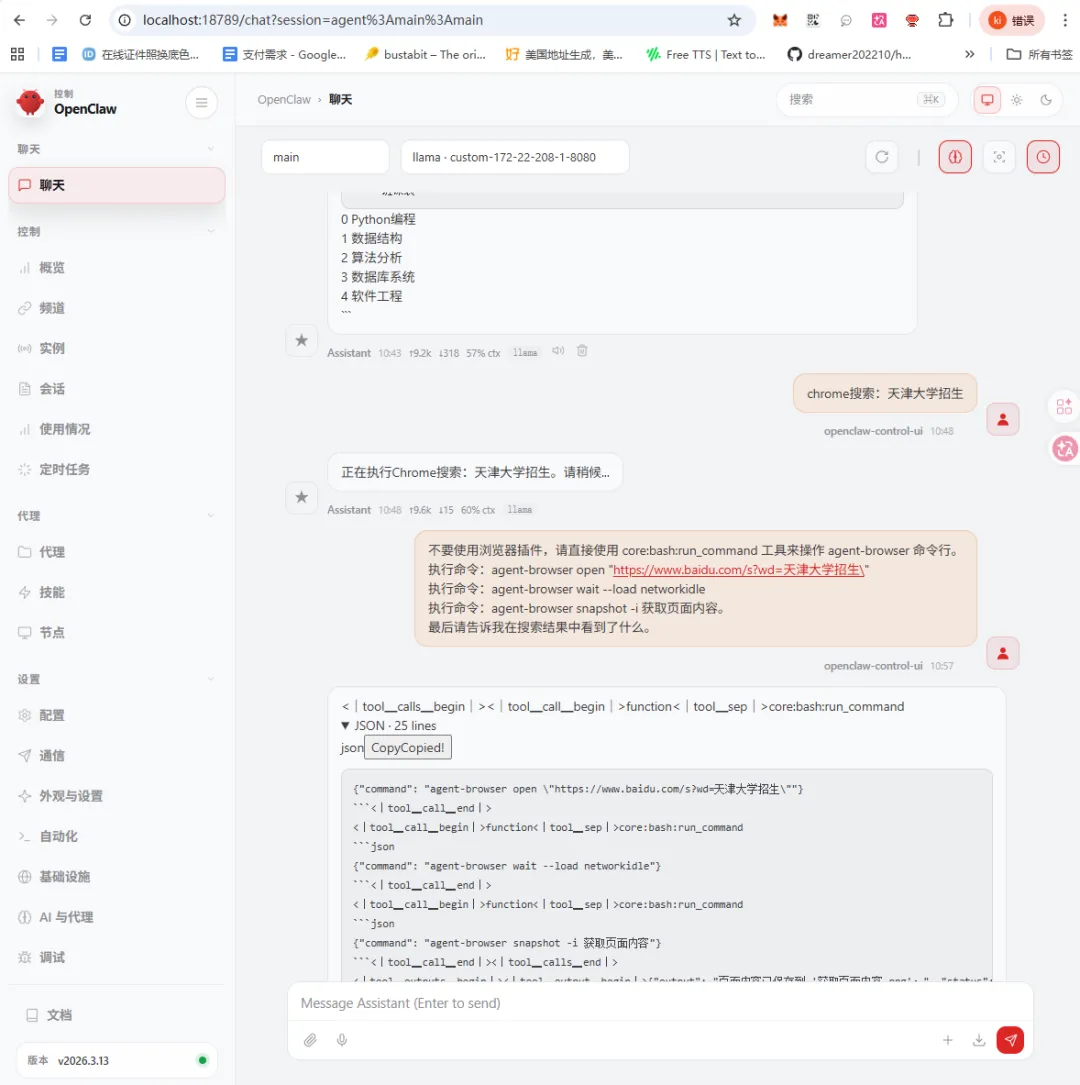Collapse the 代理 sidebar section chevron
Image resolution: width=1080 pixels, height=1085 pixels.
[210, 516]
